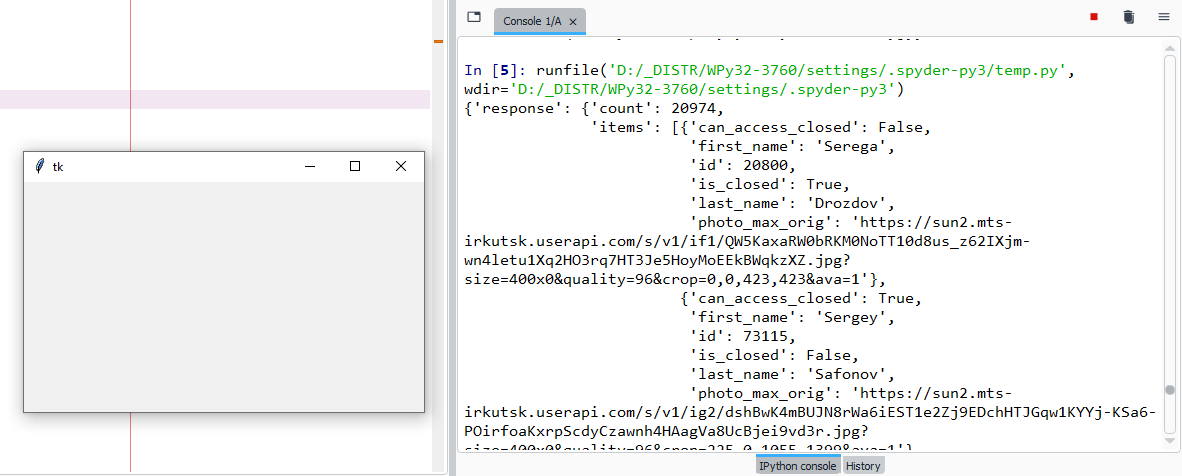Stop the running command with red square
Screen dimensions: 1182x476
pos(1094,17)
